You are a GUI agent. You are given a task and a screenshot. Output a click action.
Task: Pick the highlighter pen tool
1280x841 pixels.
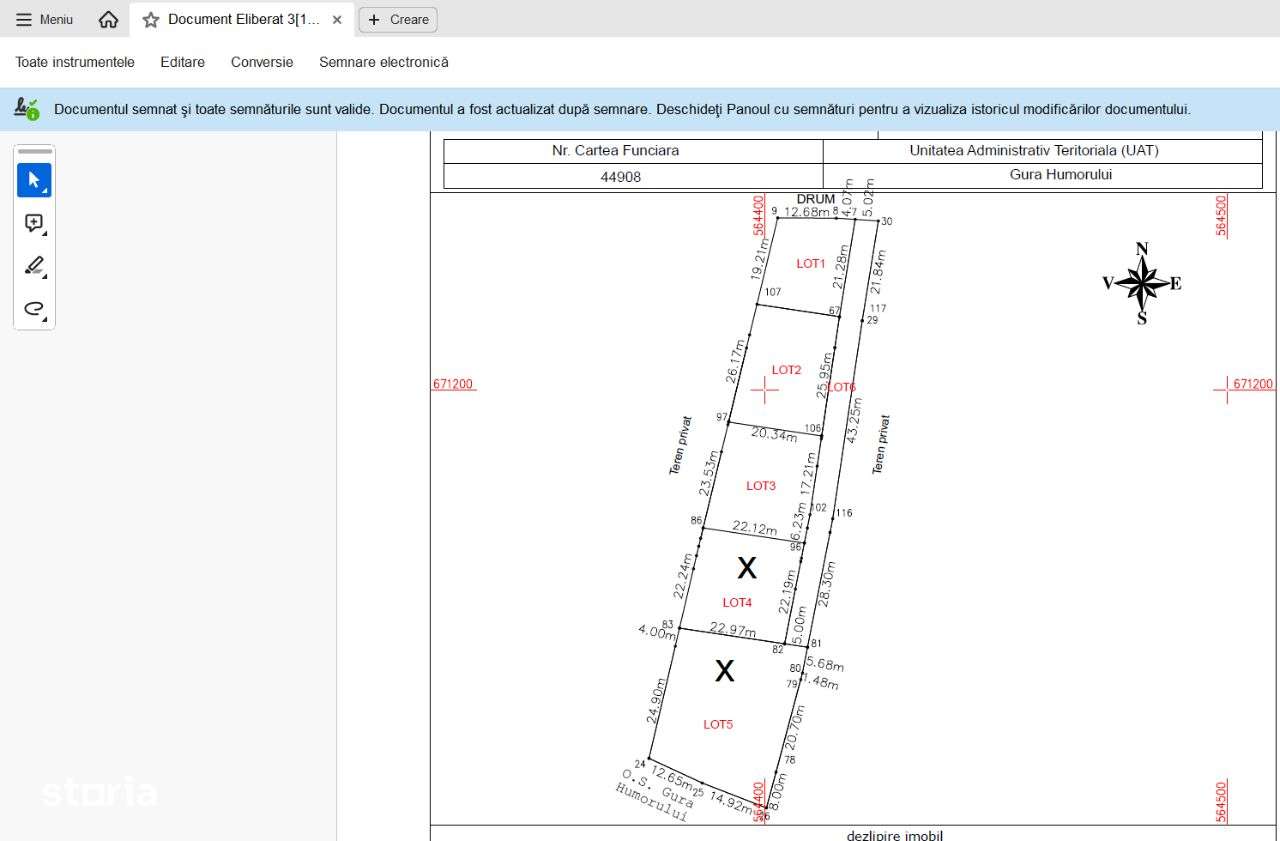34,266
